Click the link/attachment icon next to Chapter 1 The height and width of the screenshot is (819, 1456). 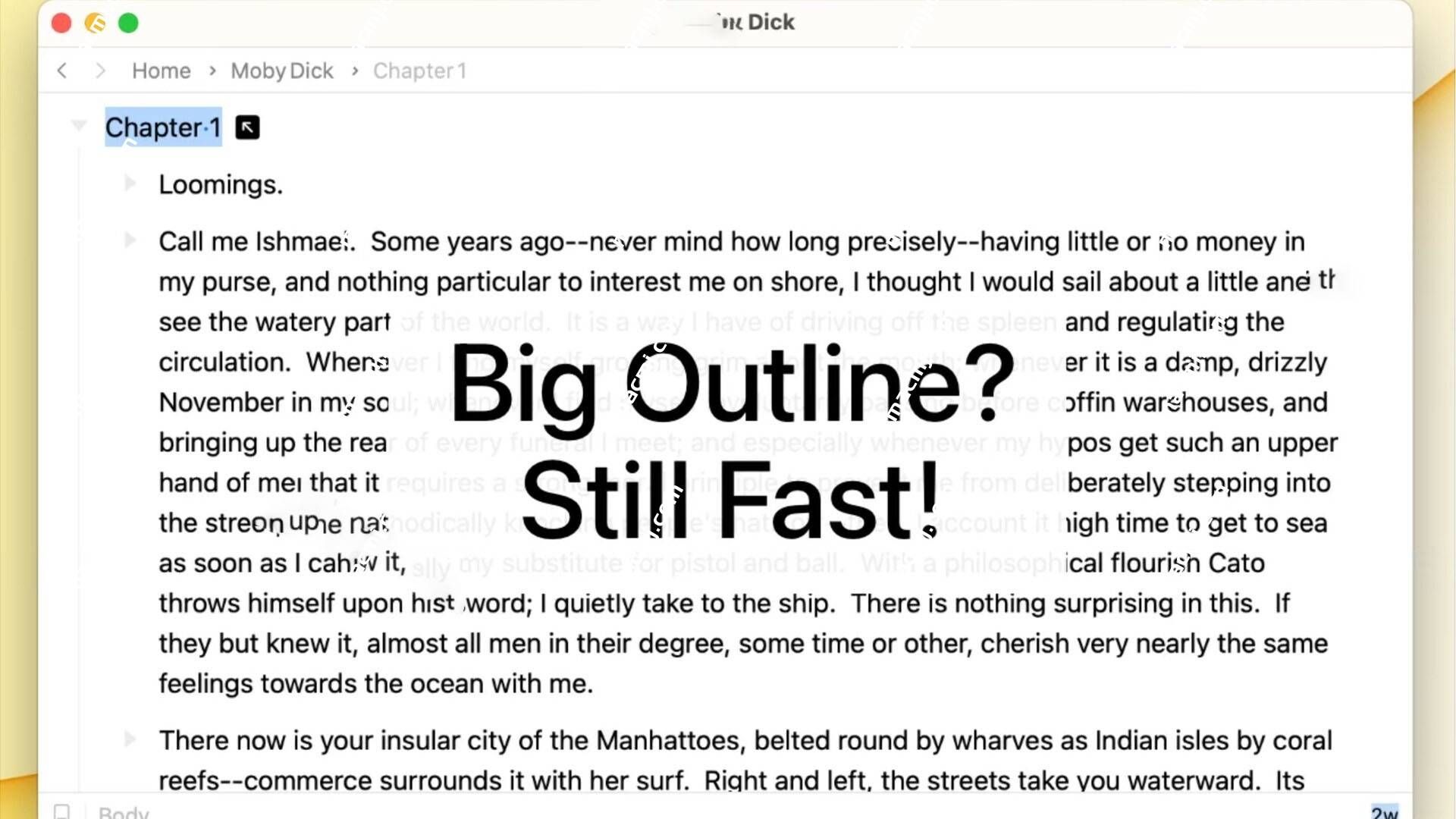coord(247,127)
